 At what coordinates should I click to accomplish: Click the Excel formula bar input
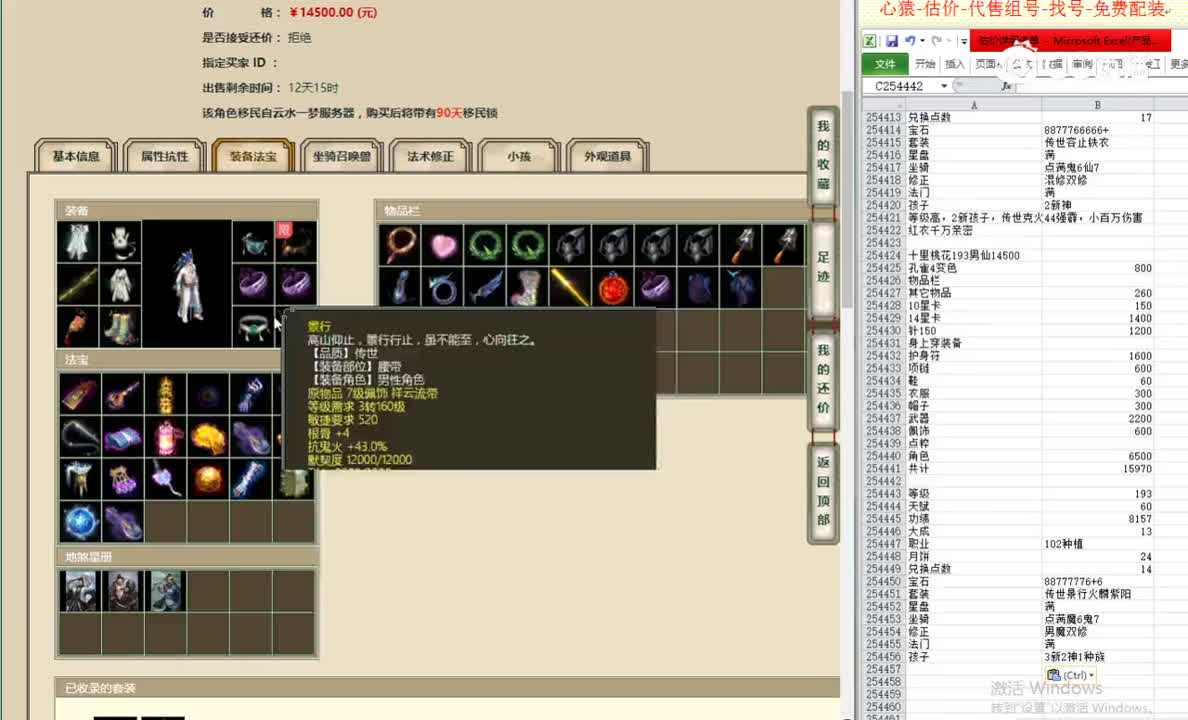(x=1102, y=86)
